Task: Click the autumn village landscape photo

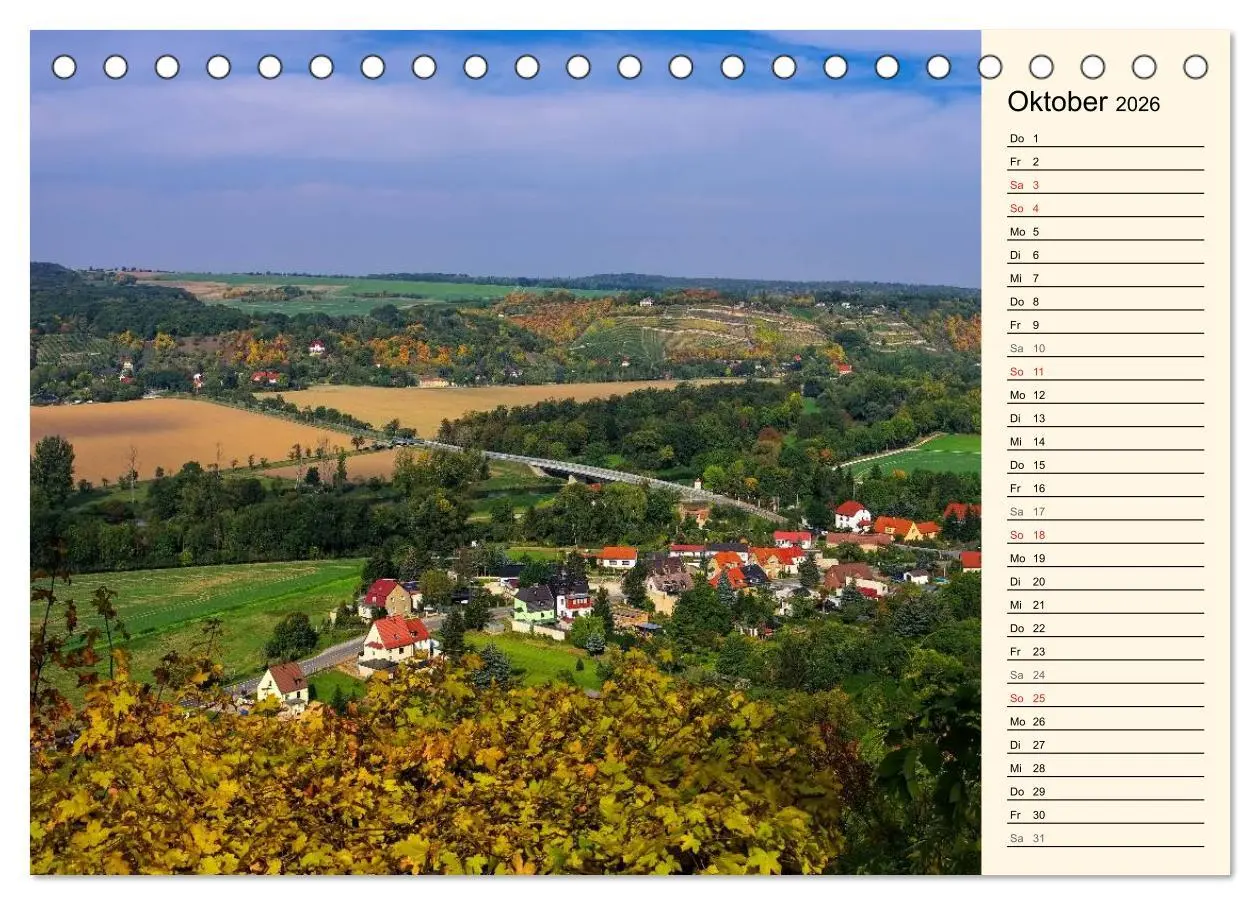Action: click(505, 452)
